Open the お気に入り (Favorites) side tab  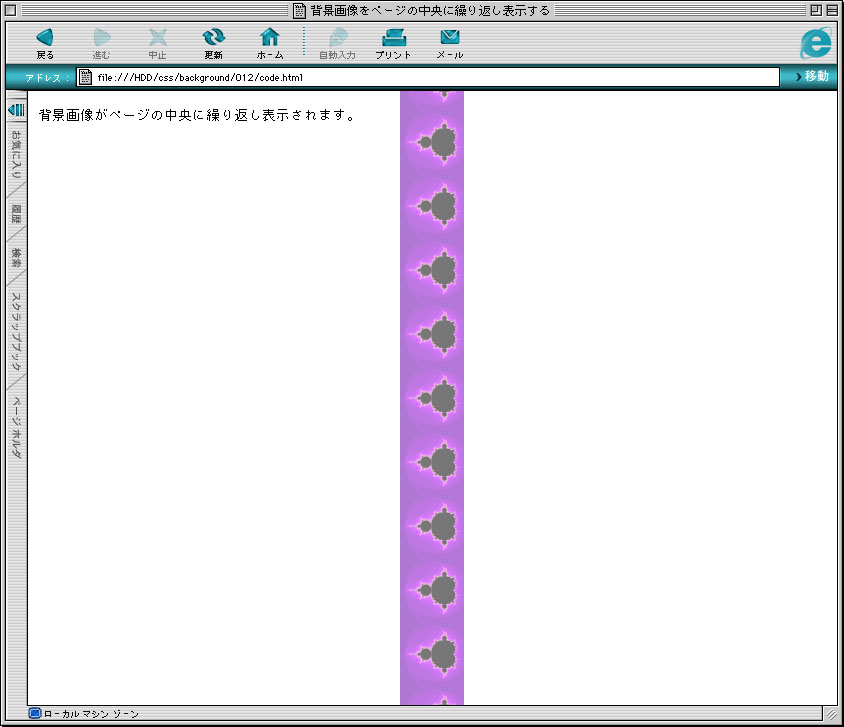(16, 155)
